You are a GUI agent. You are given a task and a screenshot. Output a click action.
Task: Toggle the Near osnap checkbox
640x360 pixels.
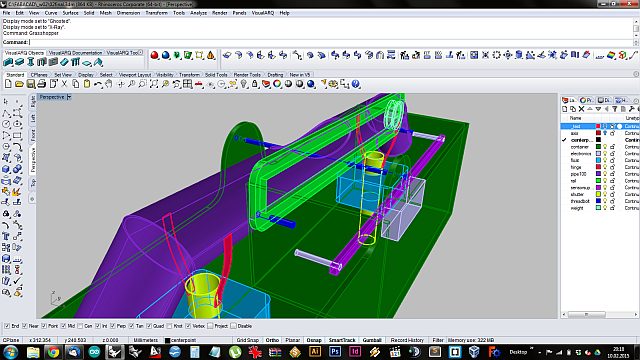coord(25,326)
